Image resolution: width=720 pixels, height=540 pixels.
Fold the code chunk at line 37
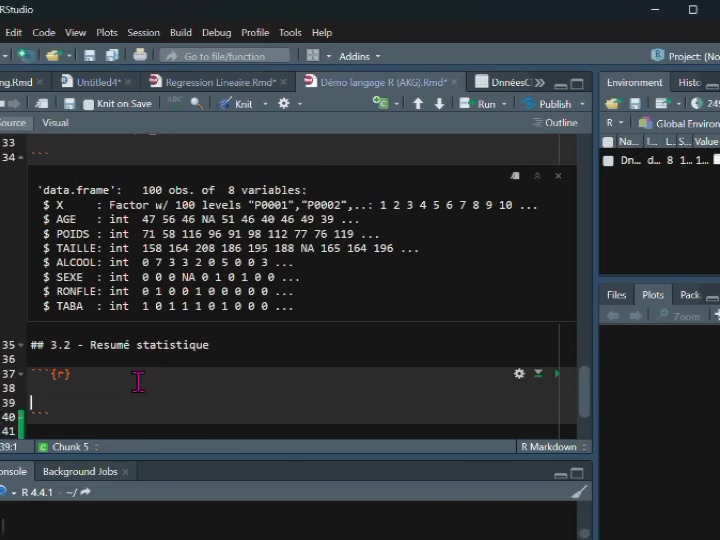(x=21, y=374)
